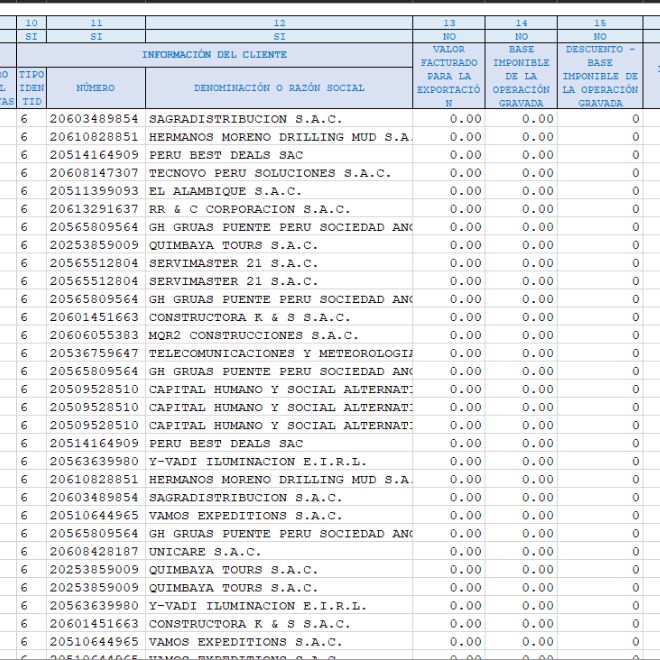Select the SI cell under column 11
Image resolution: width=660 pixels, height=660 pixels.
click(x=95, y=35)
